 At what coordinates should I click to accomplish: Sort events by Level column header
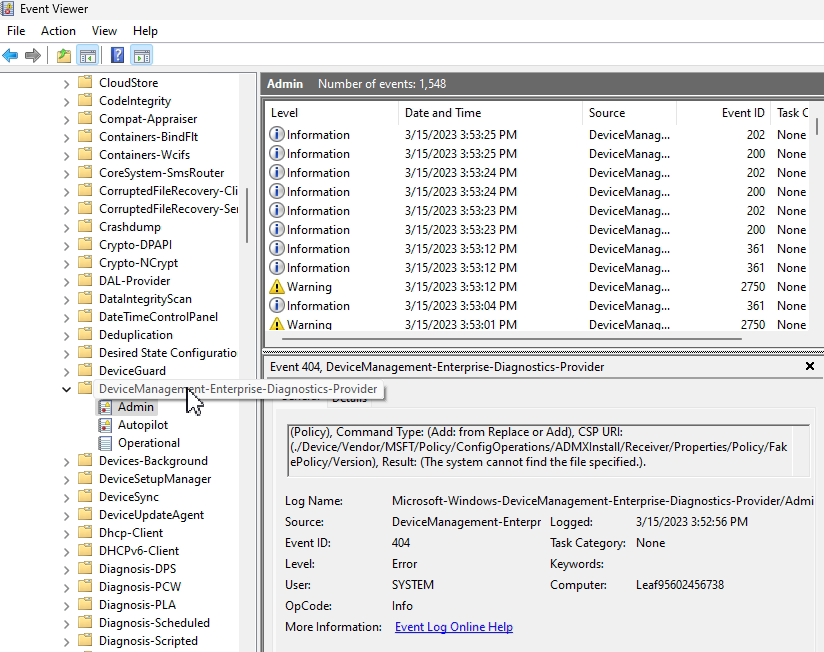click(331, 113)
